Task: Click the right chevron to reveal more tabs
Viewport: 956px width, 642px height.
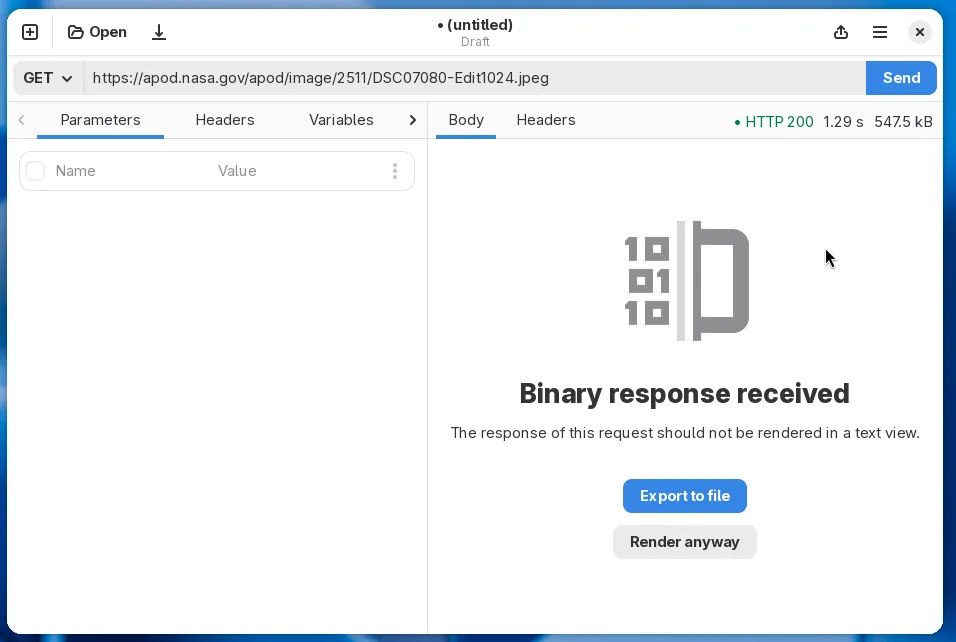Action: pyautogui.click(x=413, y=120)
